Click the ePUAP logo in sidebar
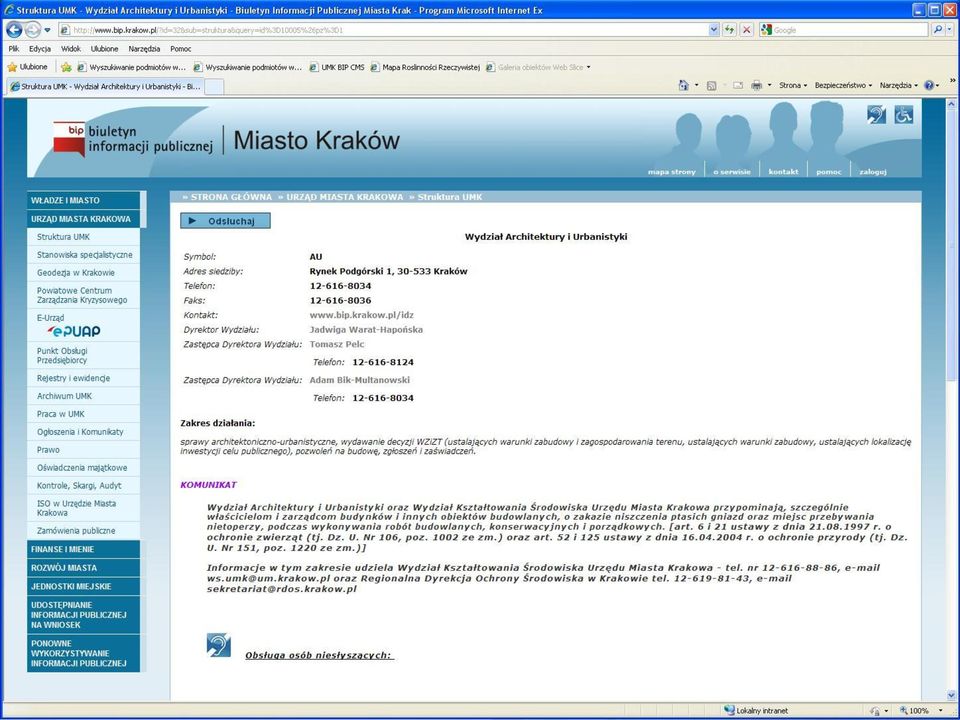 pyautogui.click(x=74, y=331)
